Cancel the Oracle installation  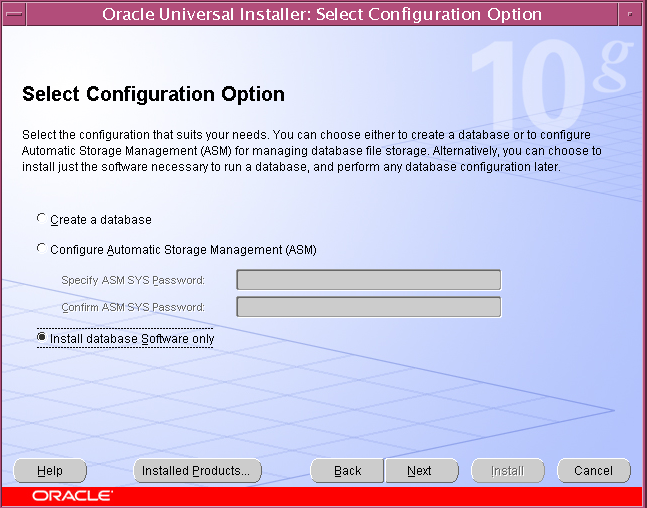click(x=593, y=470)
